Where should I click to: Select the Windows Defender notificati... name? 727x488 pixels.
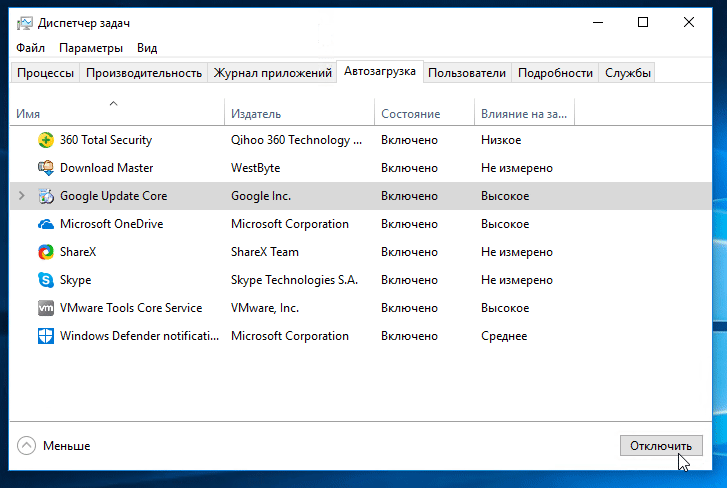[x=139, y=336]
